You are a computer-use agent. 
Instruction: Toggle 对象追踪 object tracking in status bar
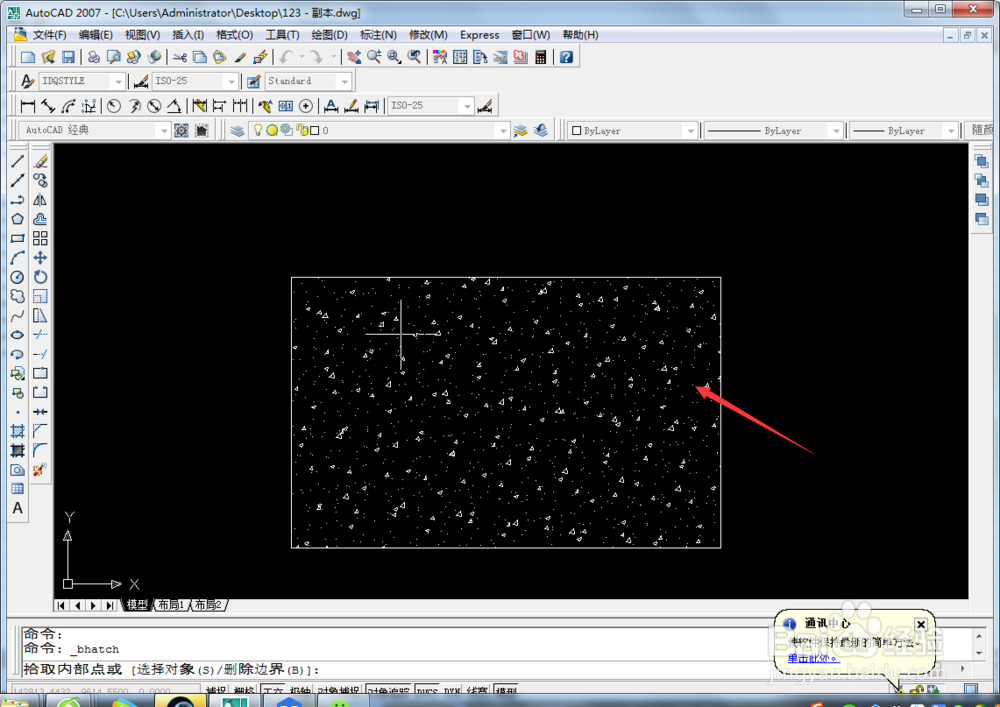388,691
